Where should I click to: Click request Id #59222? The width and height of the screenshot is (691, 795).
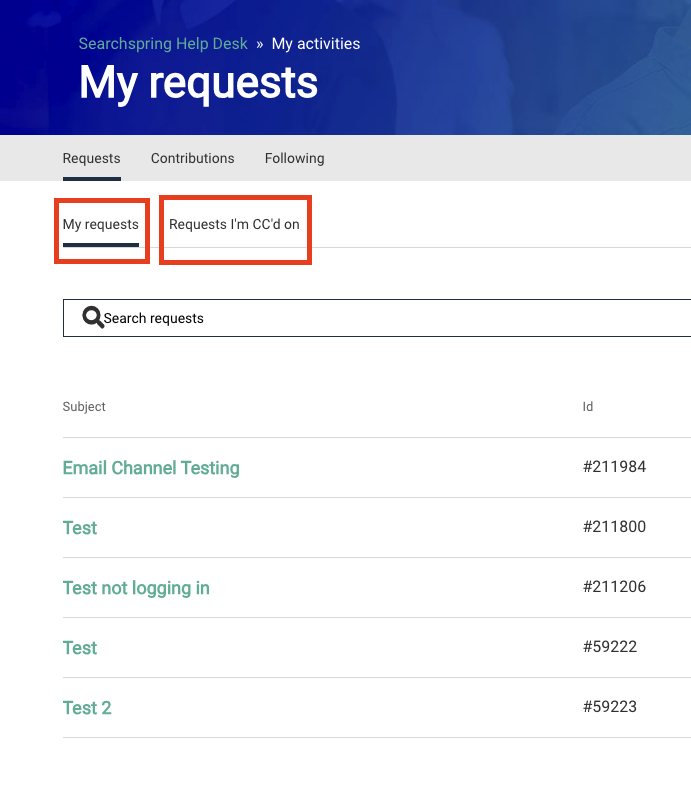pyautogui.click(x=610, y=647)
